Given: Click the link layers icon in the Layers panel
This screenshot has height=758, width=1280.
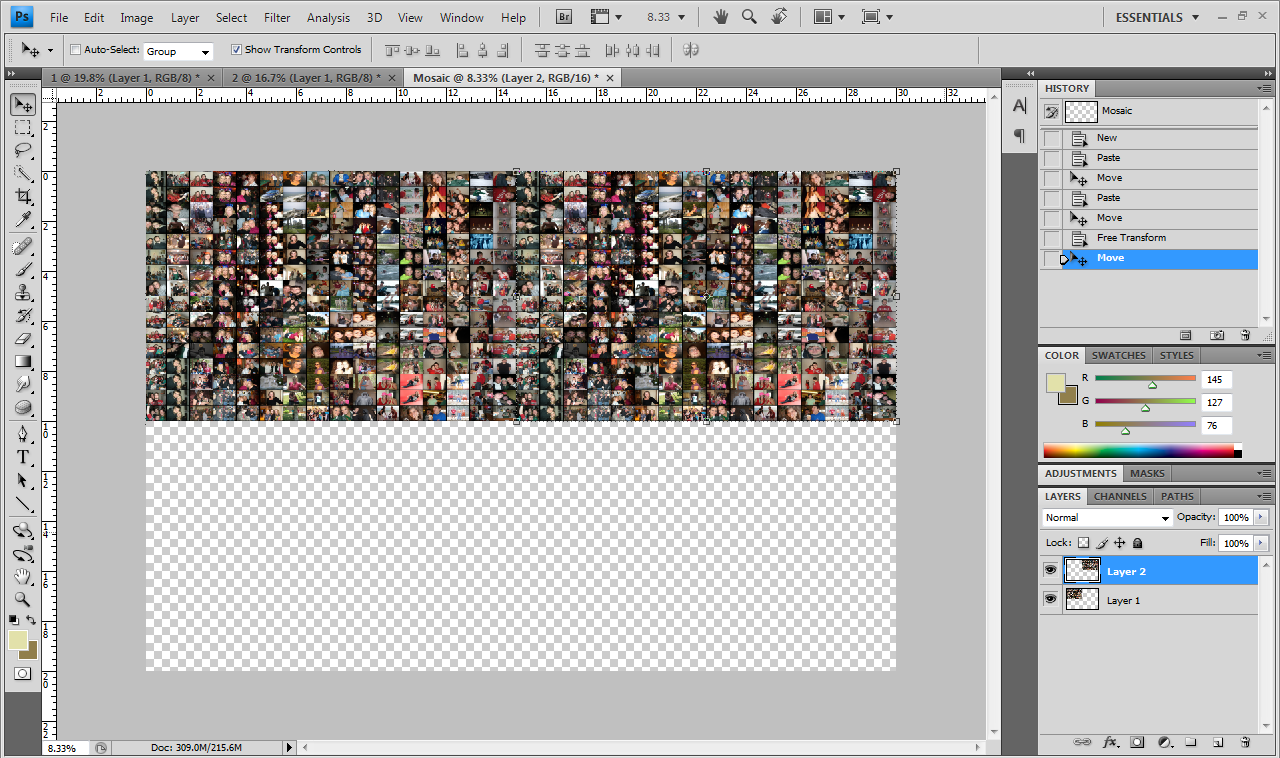Looking at the screenshot, I should tap(1082, 742).
